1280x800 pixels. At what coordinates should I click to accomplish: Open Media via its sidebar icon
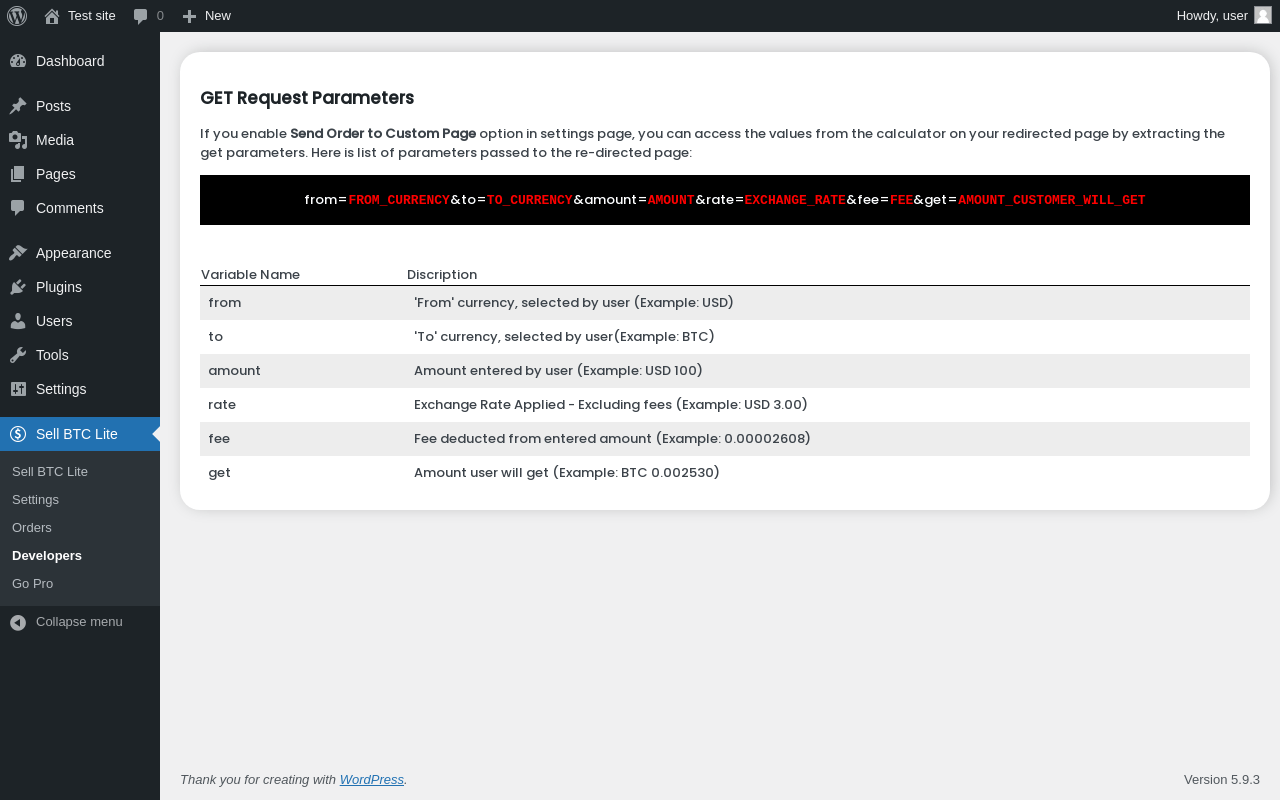click(18, 140)
